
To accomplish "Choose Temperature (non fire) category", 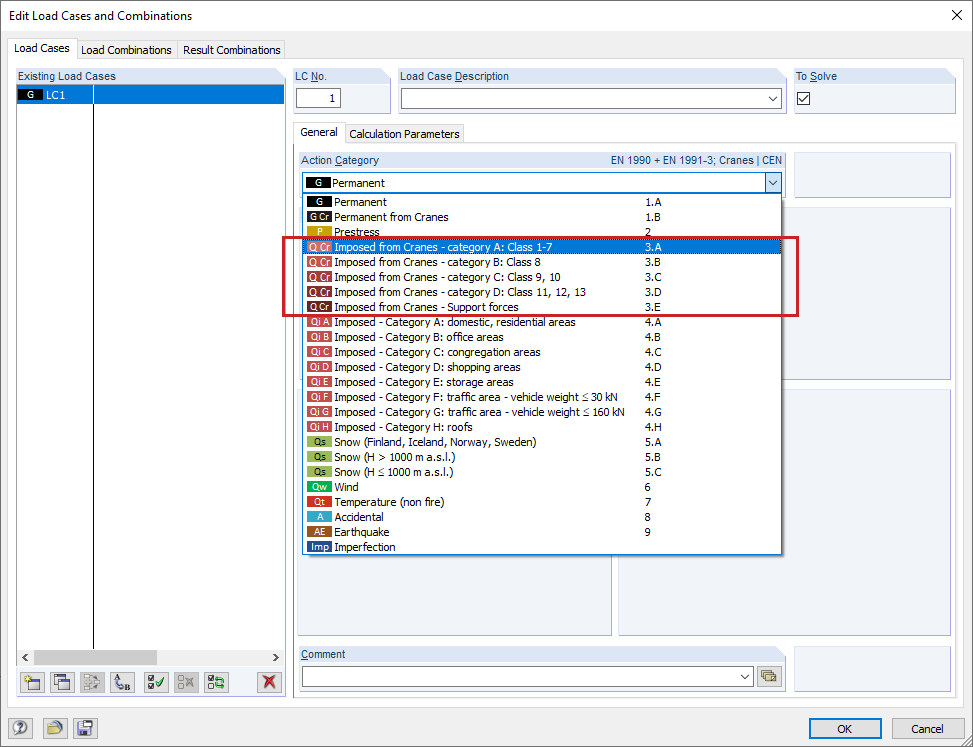I will [x=542, y=502].
